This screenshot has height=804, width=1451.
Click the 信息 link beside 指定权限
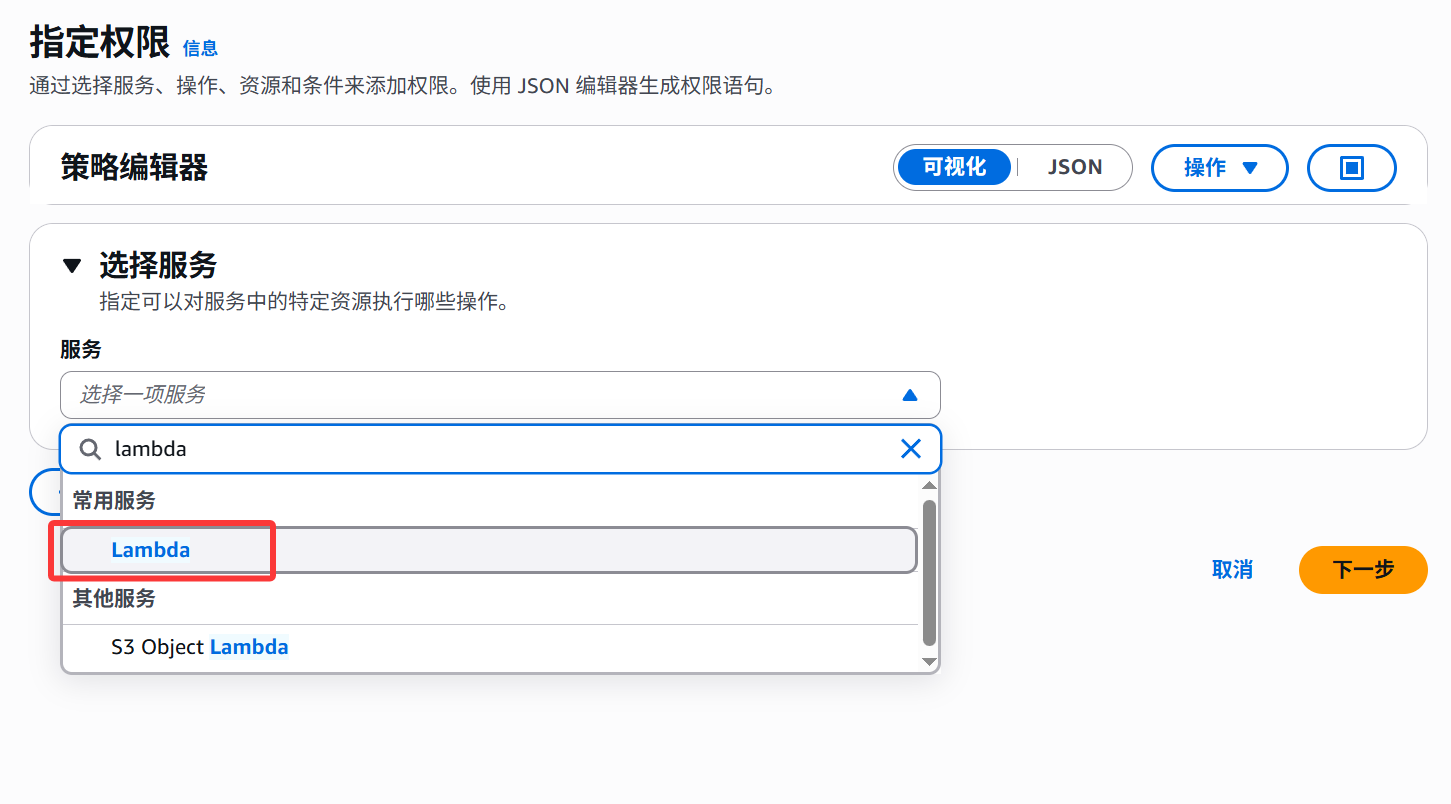(200, 48)
